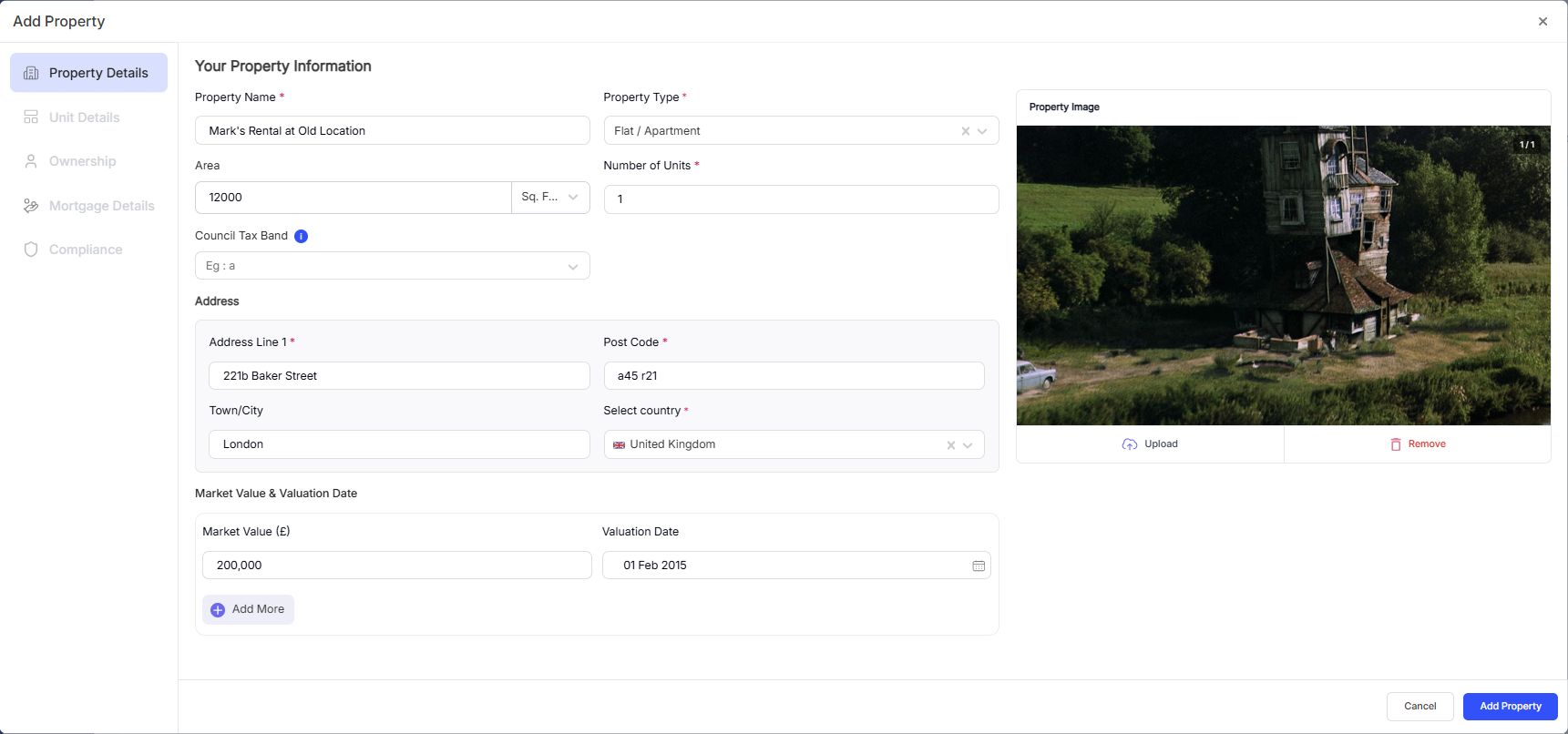Click the Council Tax Band info icon

301,236
